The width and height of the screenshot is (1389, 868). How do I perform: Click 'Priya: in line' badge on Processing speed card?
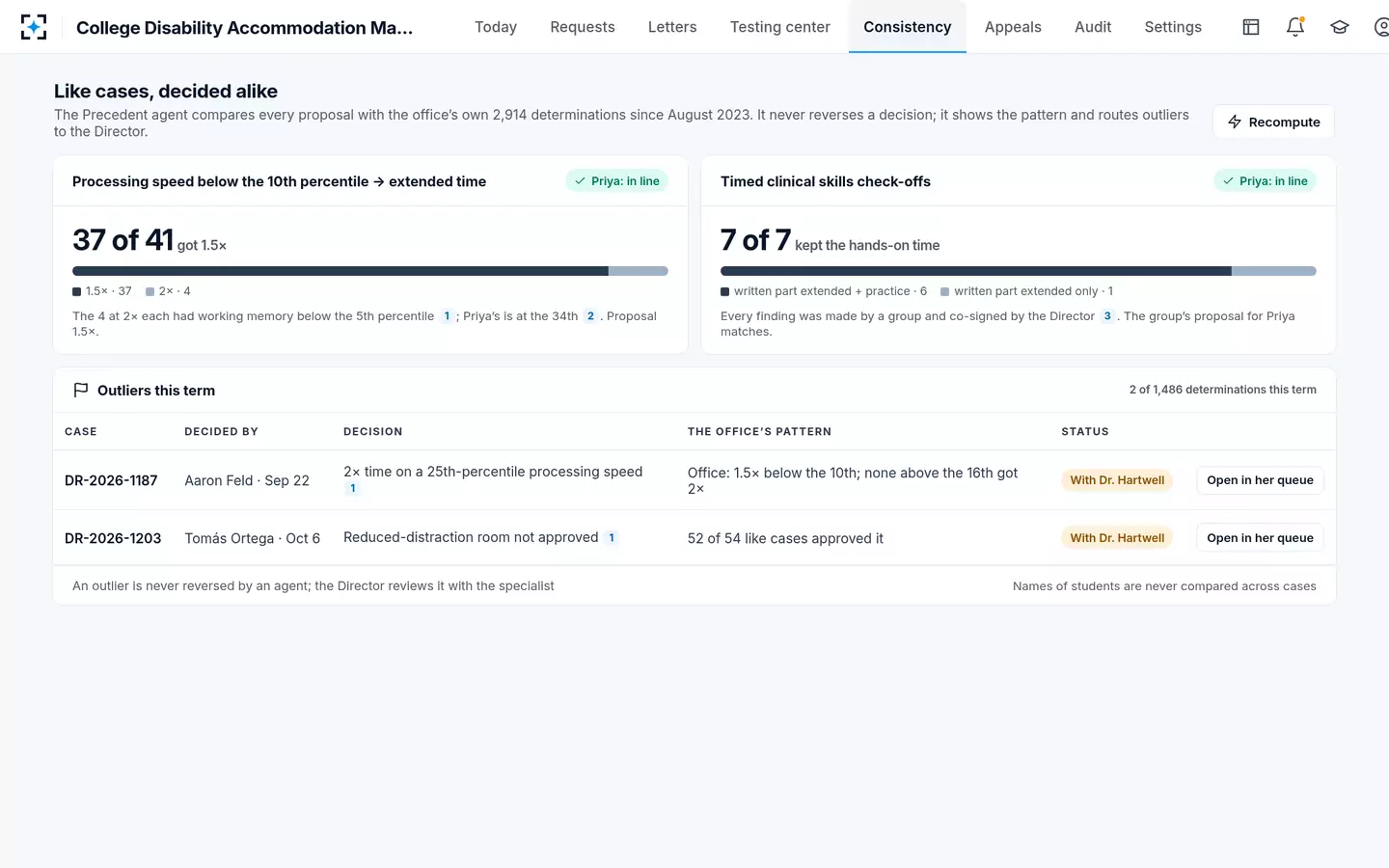[617, 181]
